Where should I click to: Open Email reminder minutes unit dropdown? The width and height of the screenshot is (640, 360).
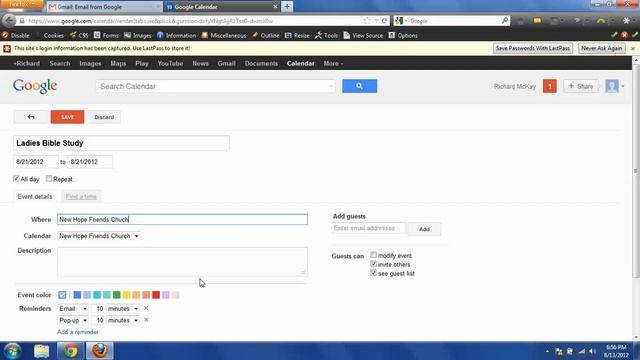[x=123, y=309]
